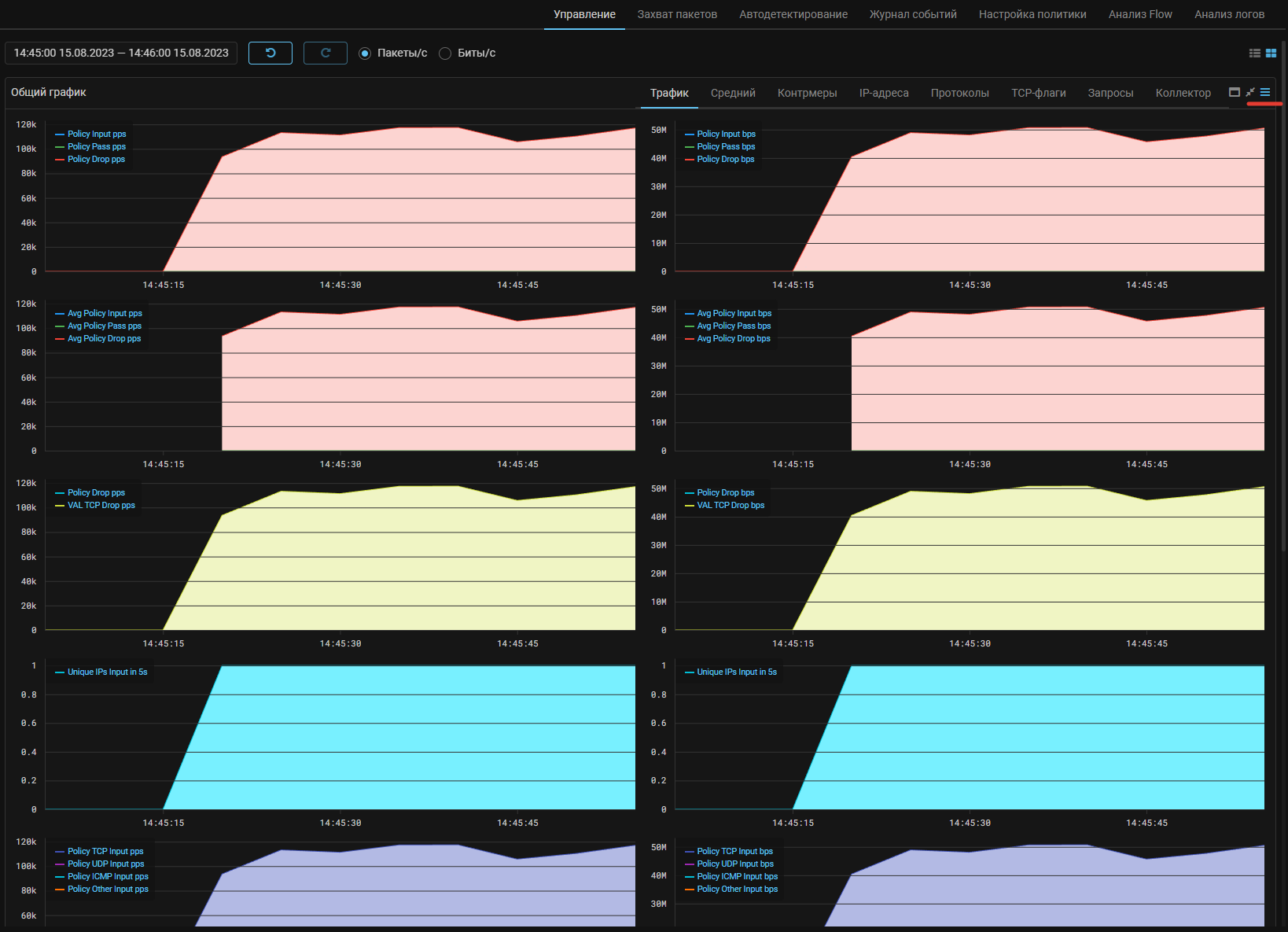
Task: Toggle VAL TCP Drop pps legend entry
Action: (101, 506)
